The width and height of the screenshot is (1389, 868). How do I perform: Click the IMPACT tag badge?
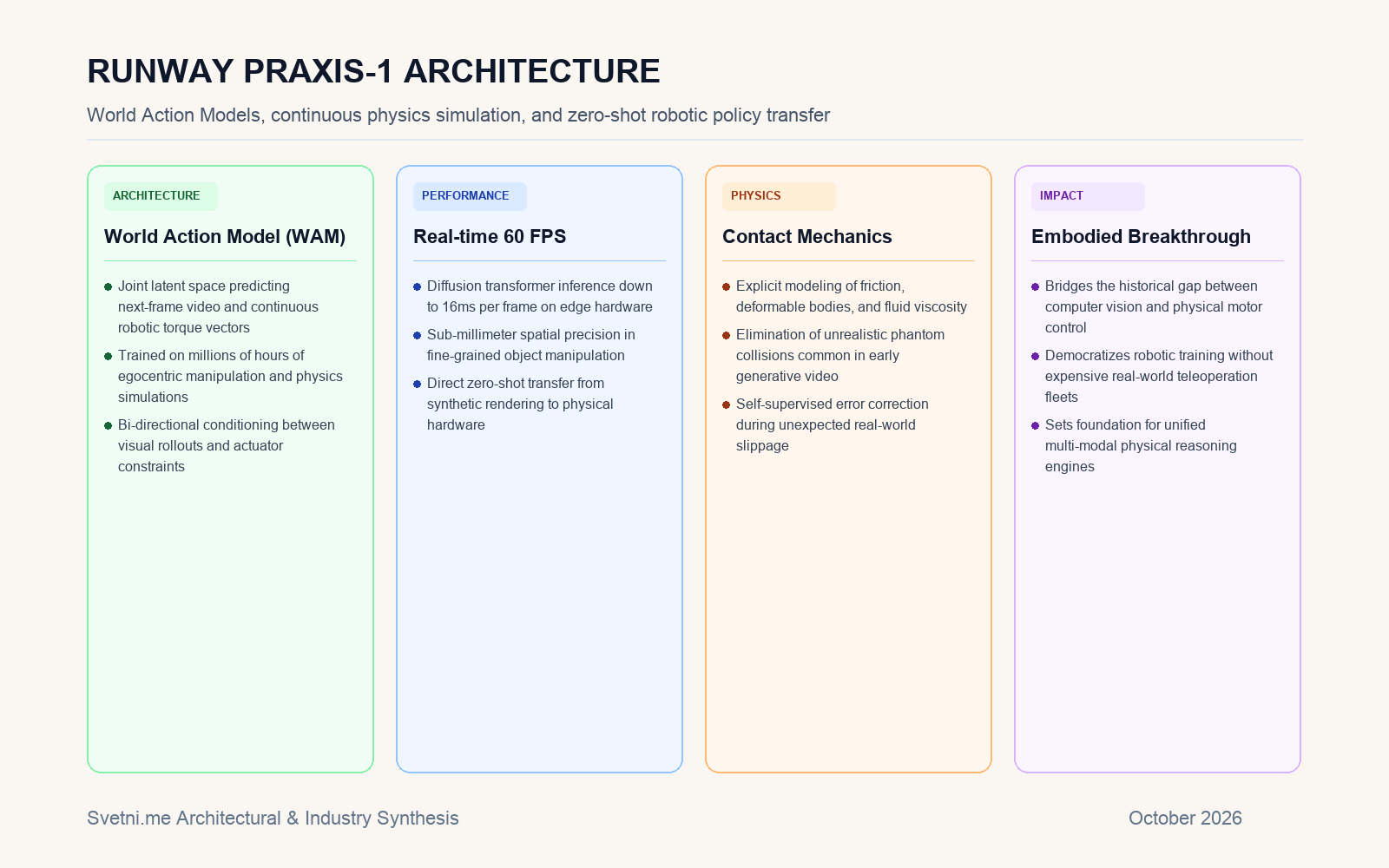coord(1088,196)
